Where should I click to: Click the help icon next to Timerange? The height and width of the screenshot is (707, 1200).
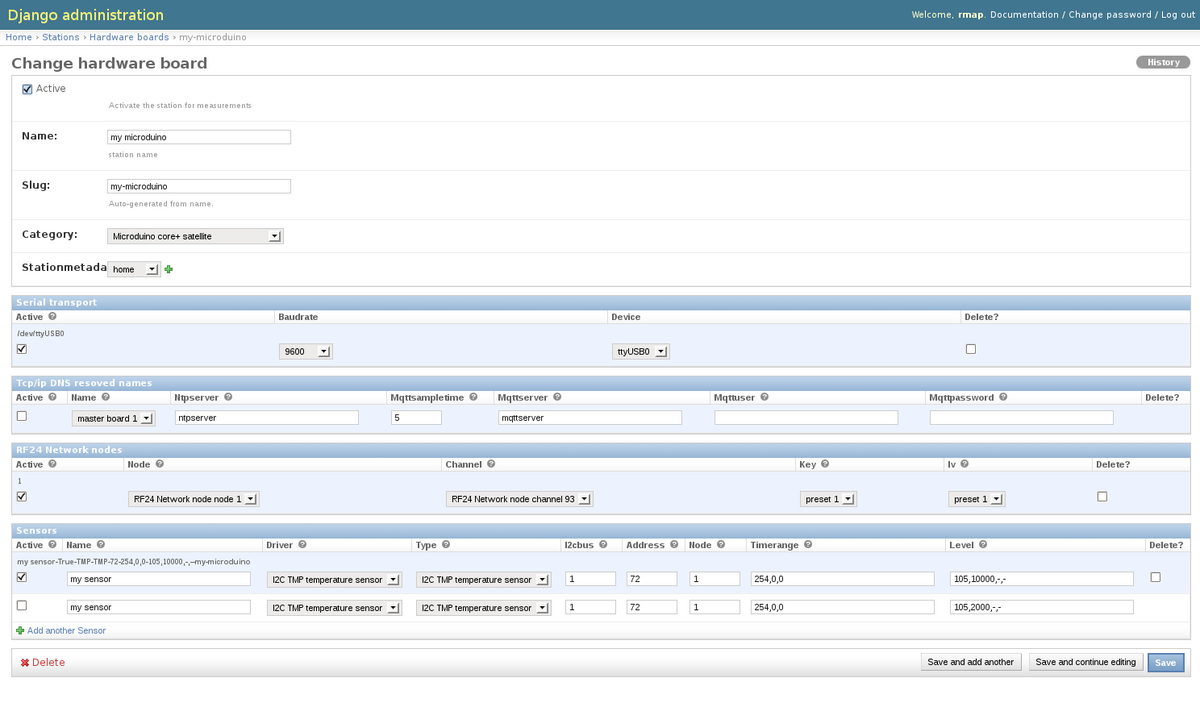pos(807,545)
